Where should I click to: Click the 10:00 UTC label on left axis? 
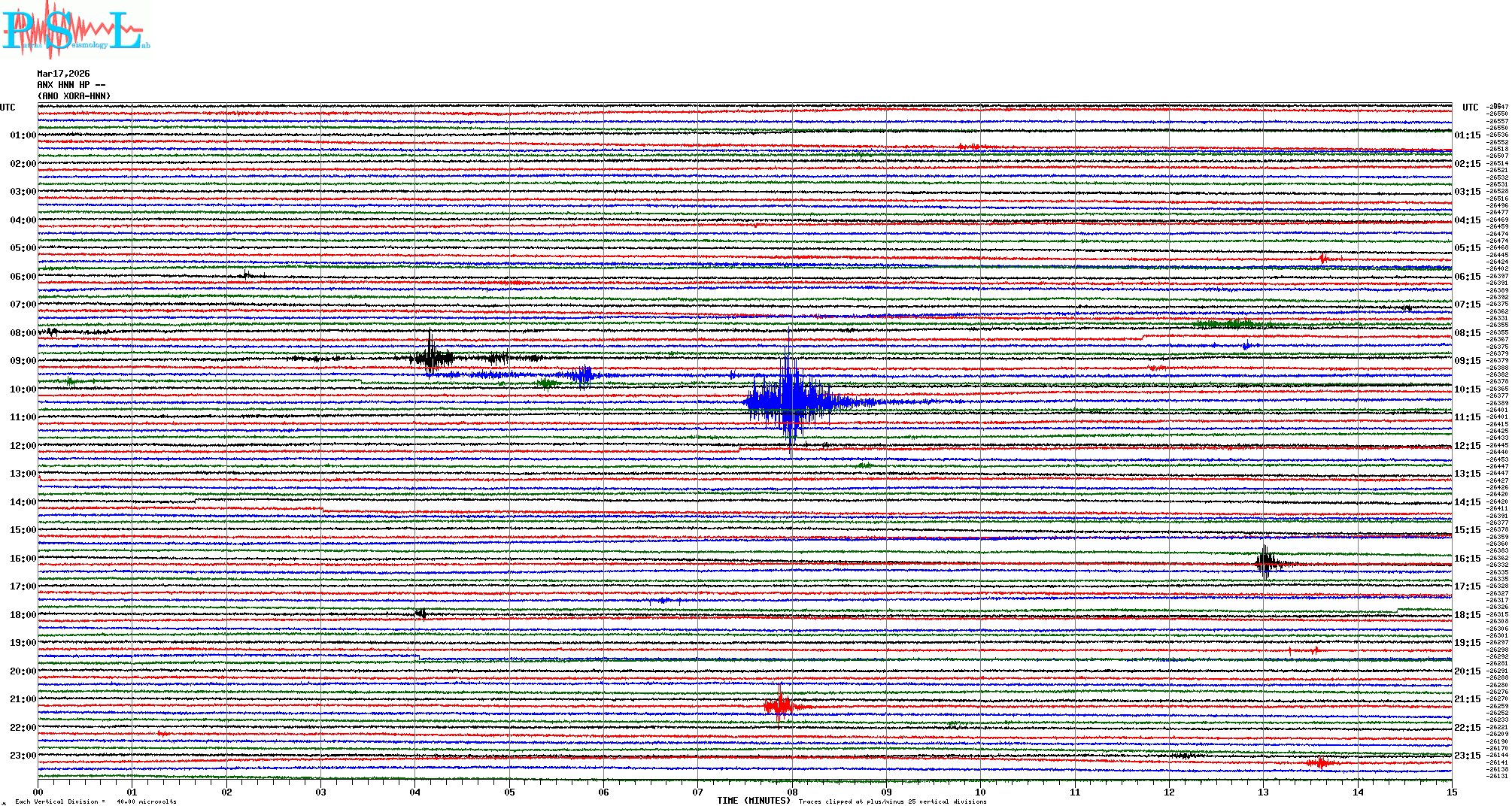[x=23, y=389]
